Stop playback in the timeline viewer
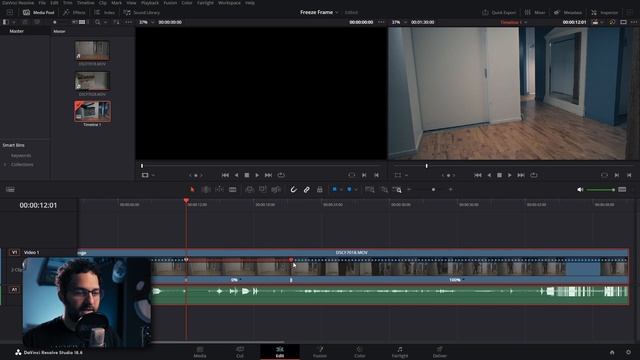 coord(499,175)
